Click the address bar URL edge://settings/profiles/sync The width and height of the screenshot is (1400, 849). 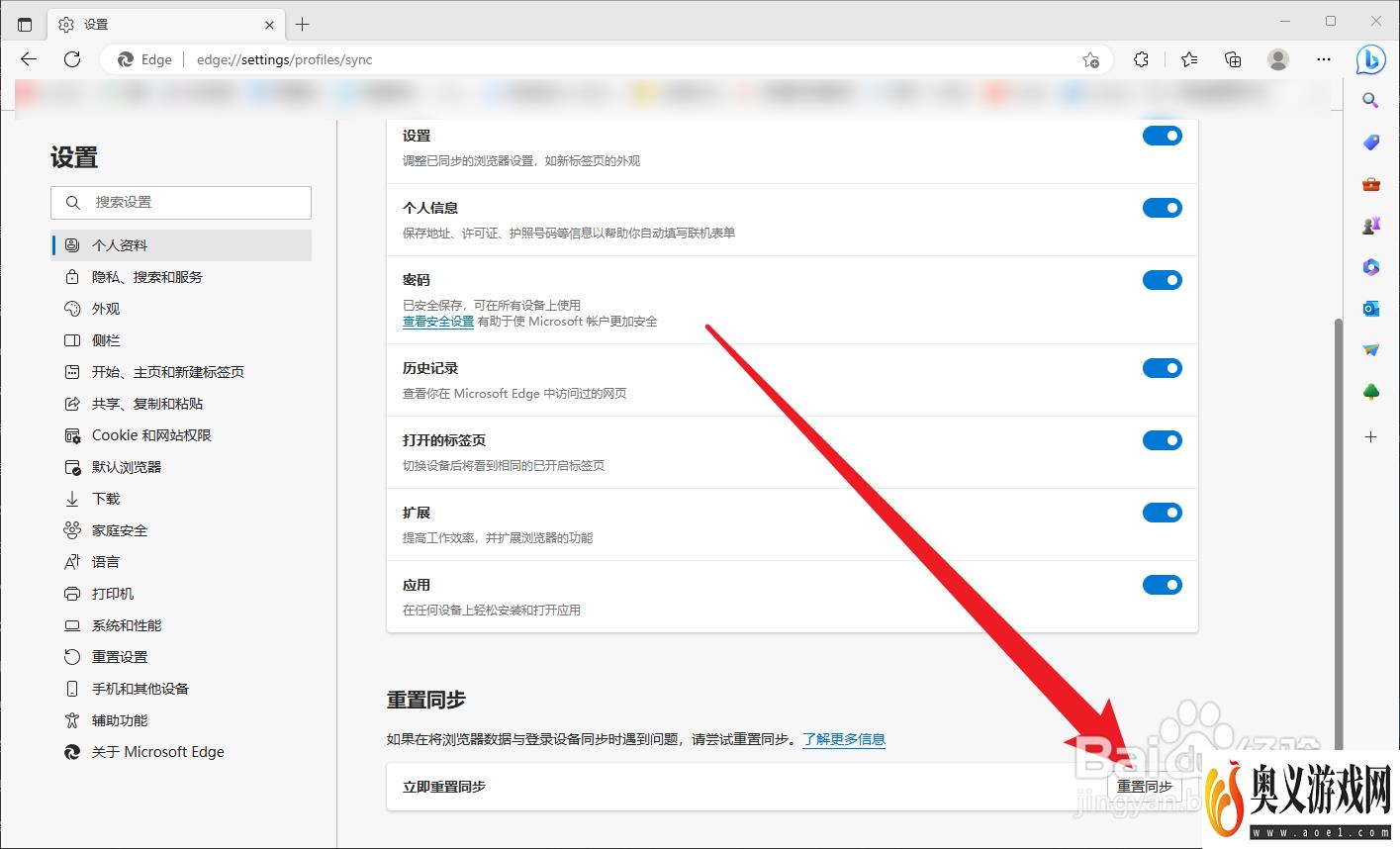[285, 59]
